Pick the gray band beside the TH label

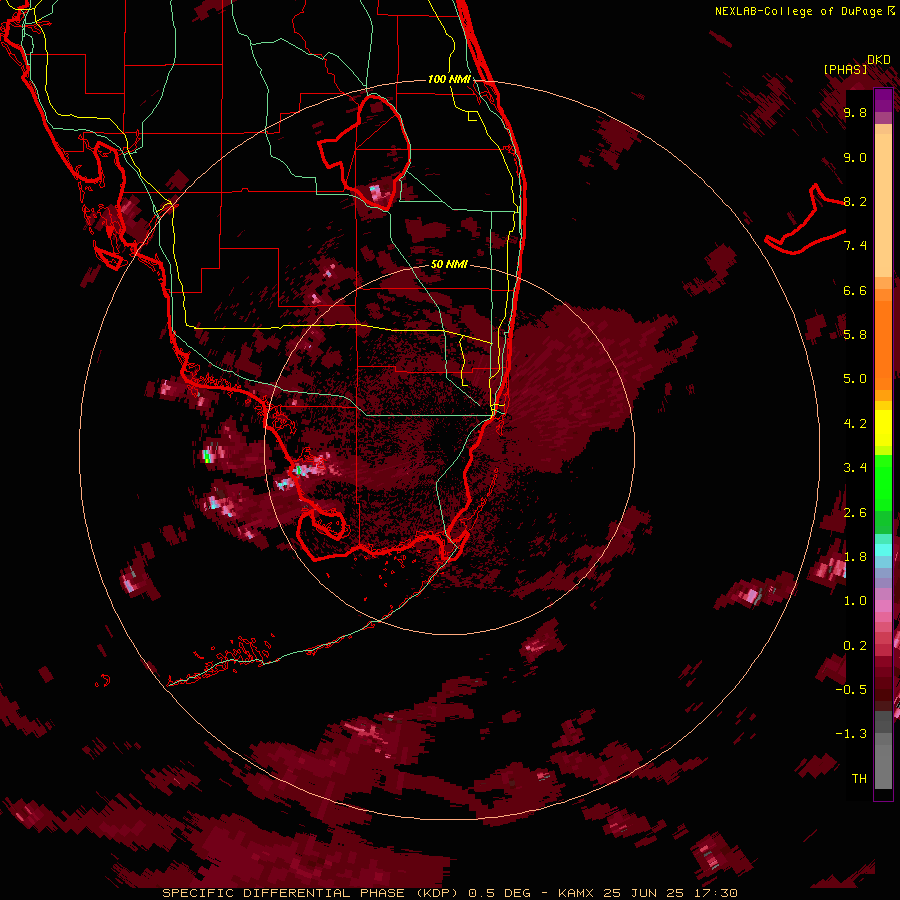883,767
